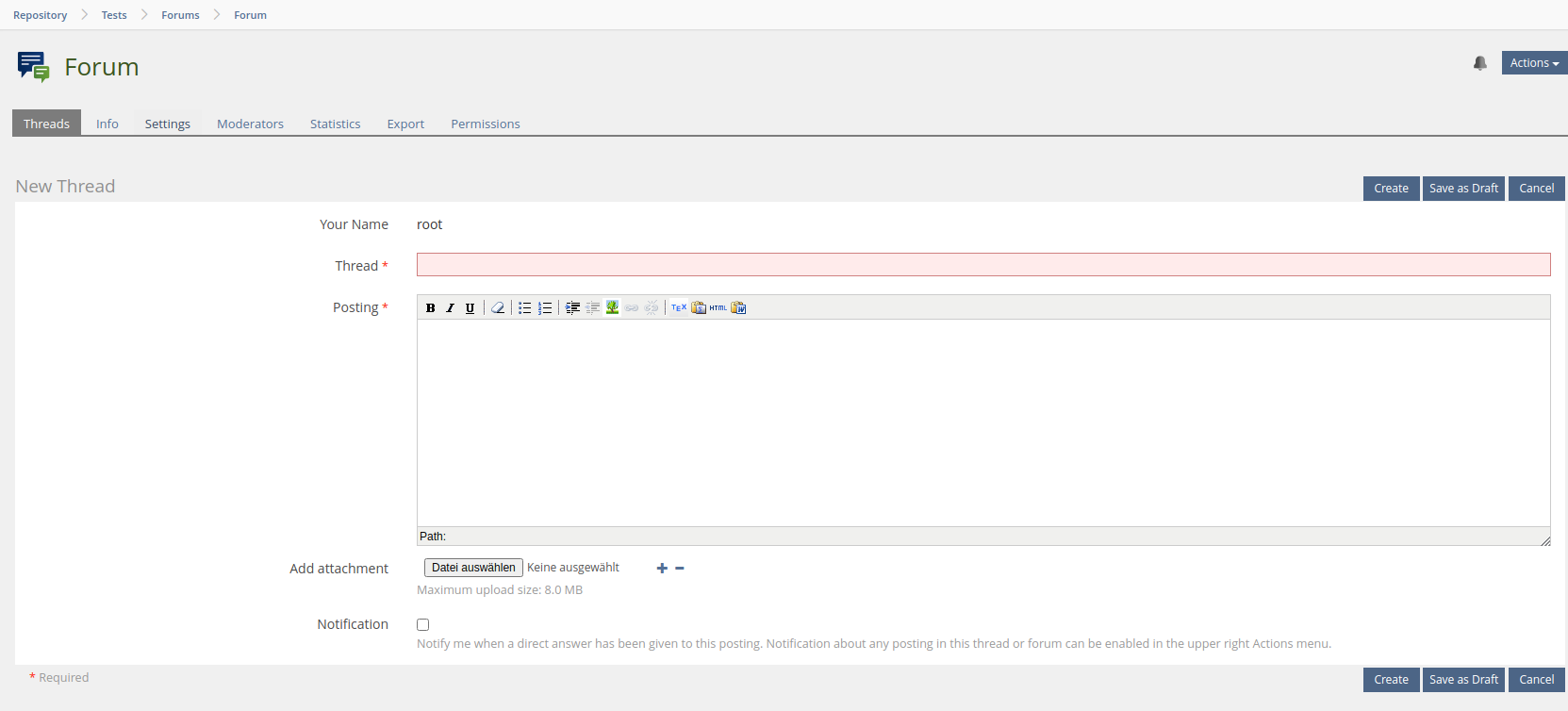Toggle italic formatting in the posting editor
The image size is (1568, 711).
coord(451,308)
